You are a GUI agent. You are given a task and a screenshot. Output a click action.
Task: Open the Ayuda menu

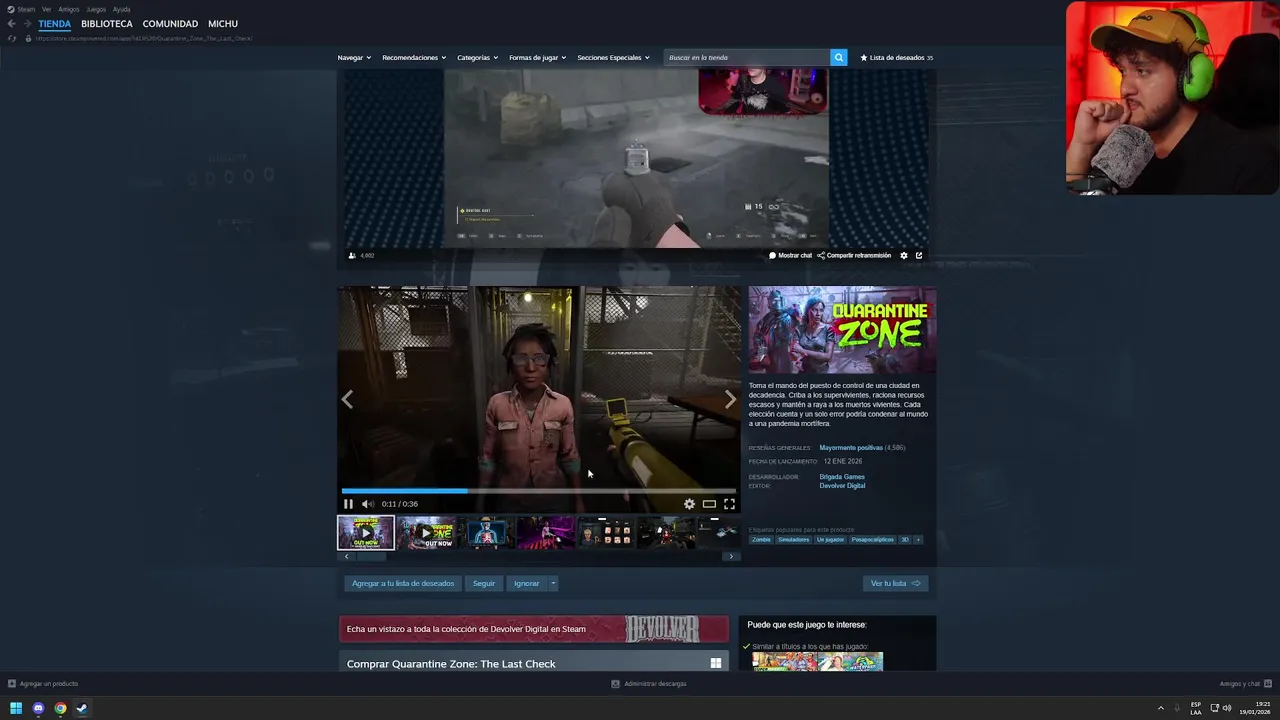click(121, 9)
